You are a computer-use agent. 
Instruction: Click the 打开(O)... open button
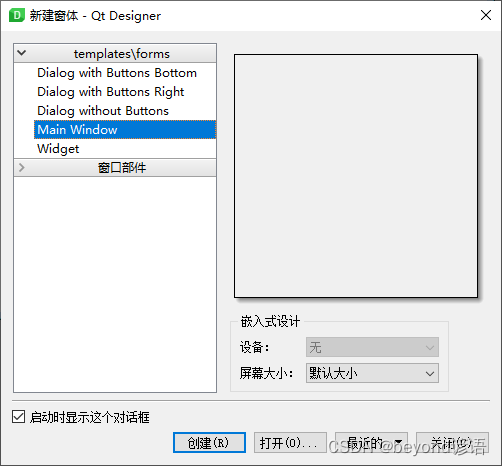pos(290,443)
